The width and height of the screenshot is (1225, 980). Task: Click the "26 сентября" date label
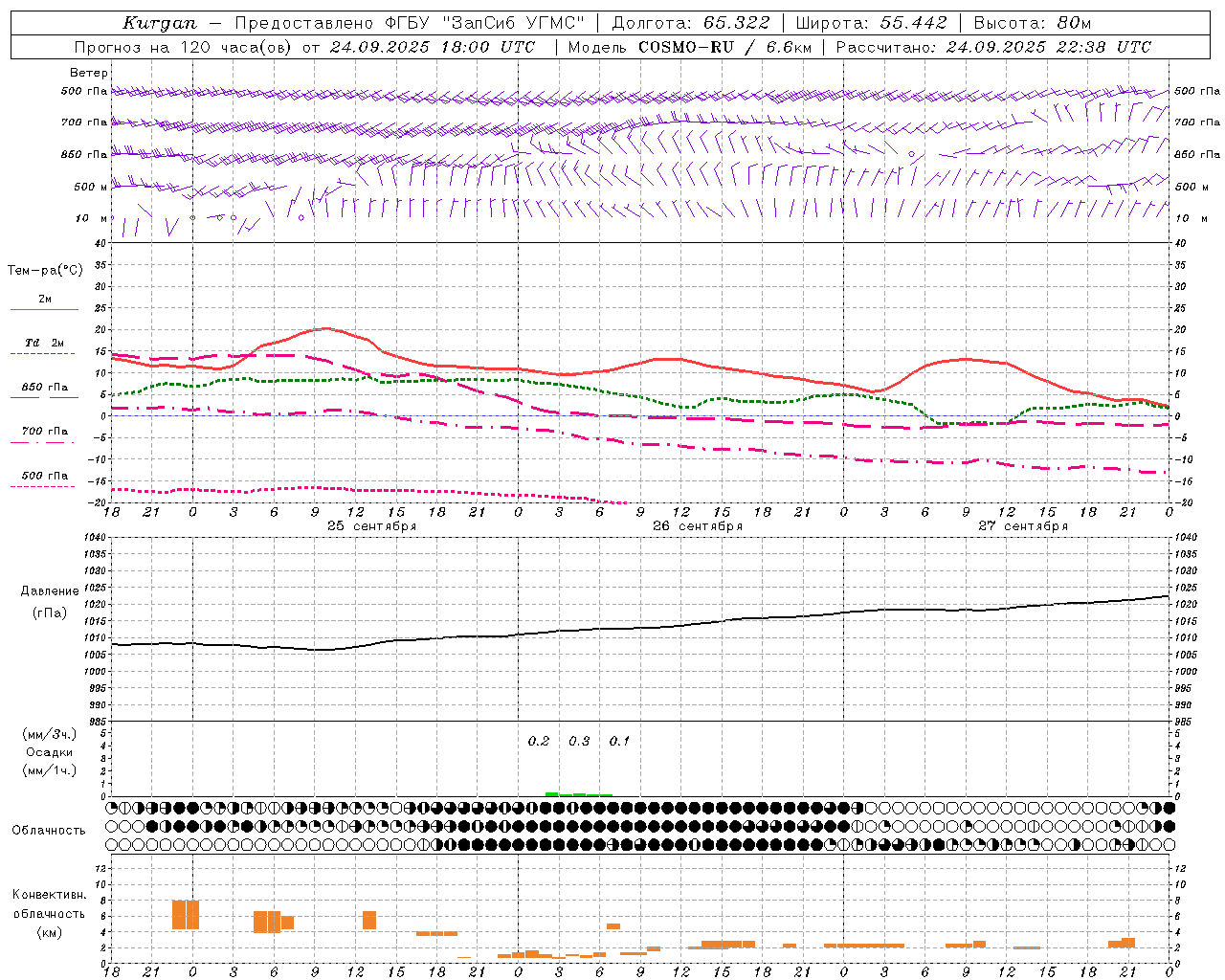pos(698,526)
